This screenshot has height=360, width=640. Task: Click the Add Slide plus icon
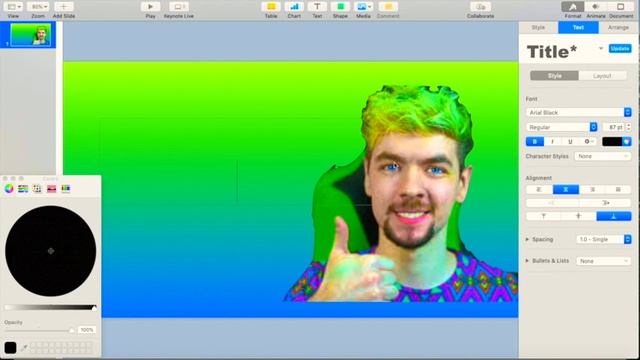tap(63, 7)
